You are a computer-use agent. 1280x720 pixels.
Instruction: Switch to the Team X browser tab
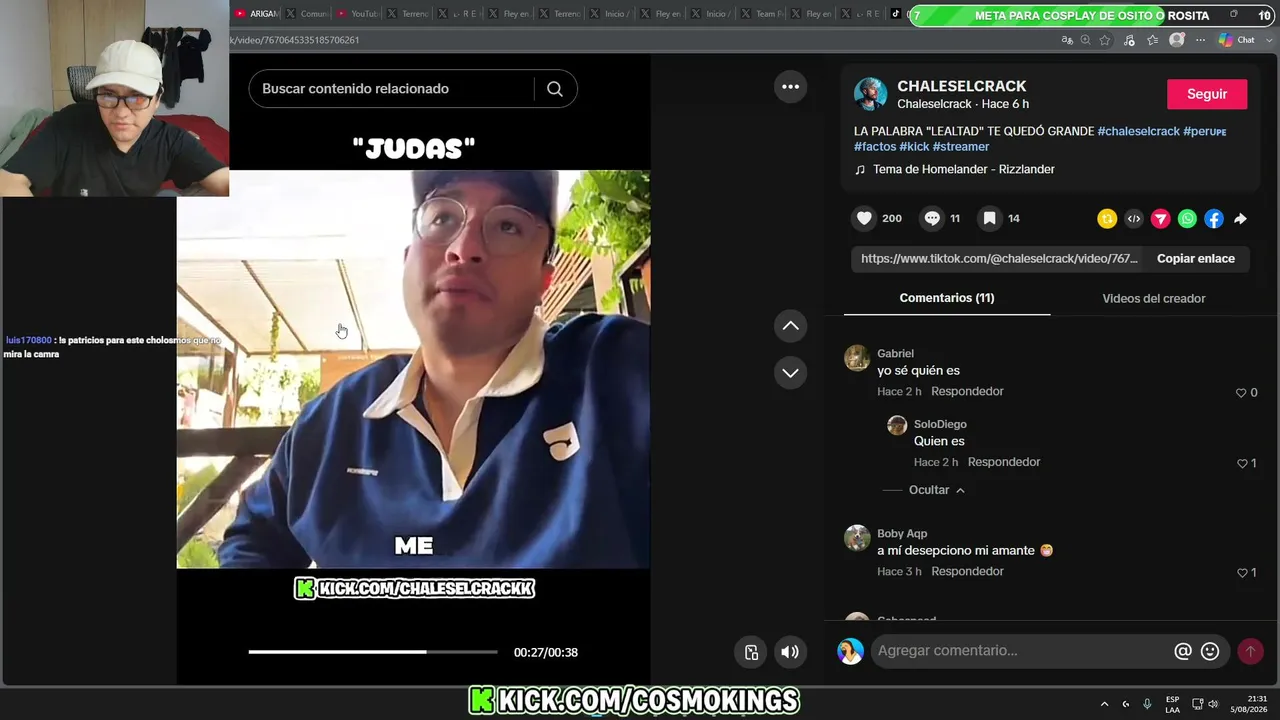(764, 14)
